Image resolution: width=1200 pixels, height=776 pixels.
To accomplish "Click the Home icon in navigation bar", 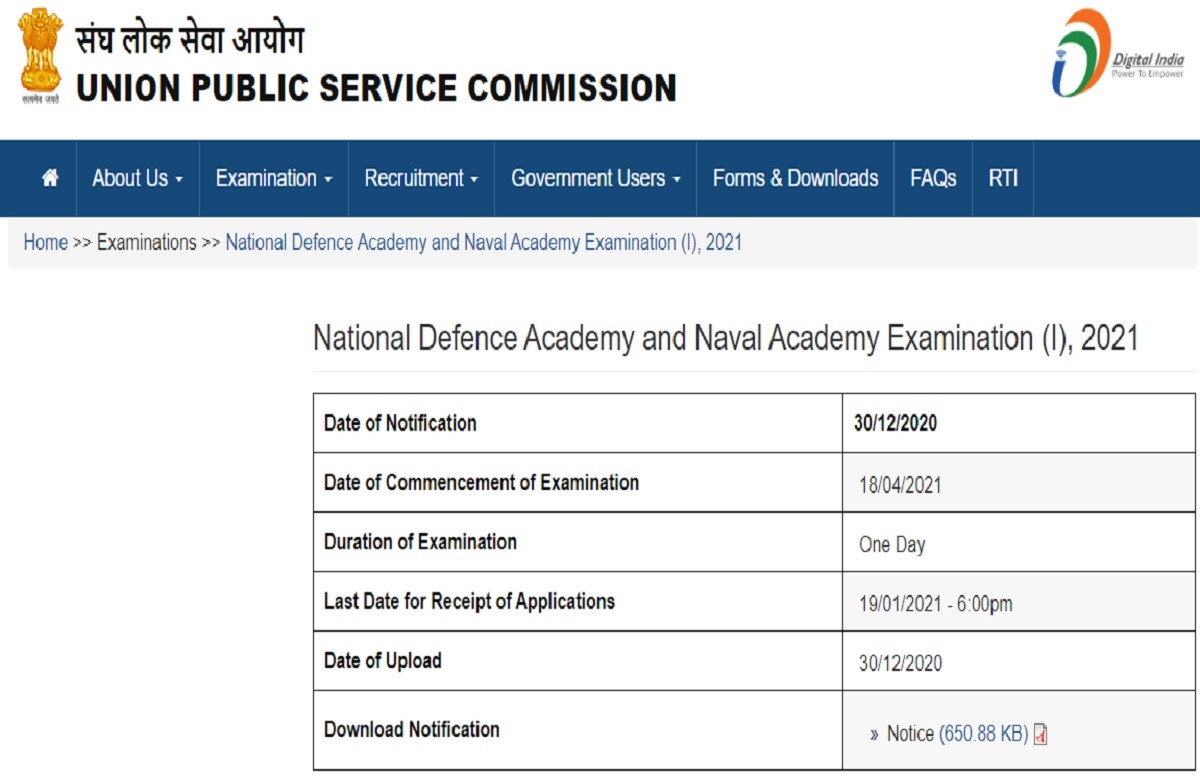I will pos(50,178).
